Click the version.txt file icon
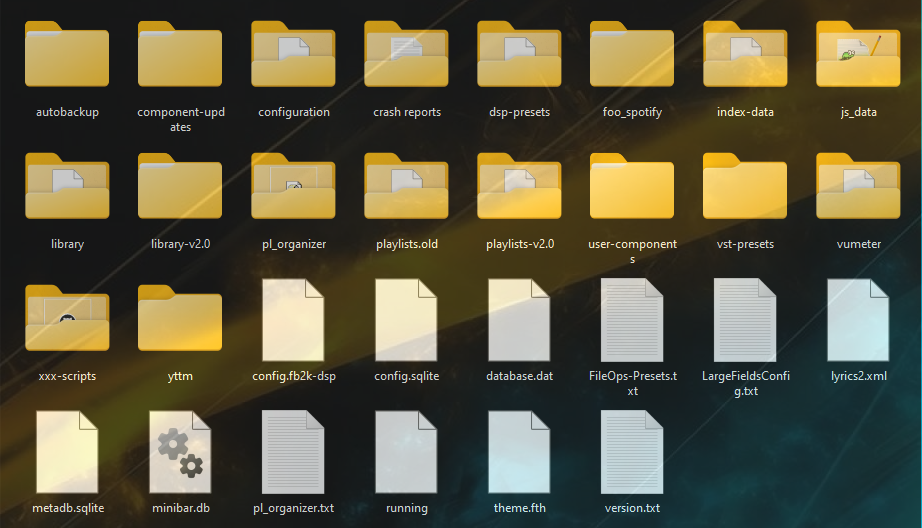Image resolution: width=922 pixels, height=528 pixels. click(632, 452)
